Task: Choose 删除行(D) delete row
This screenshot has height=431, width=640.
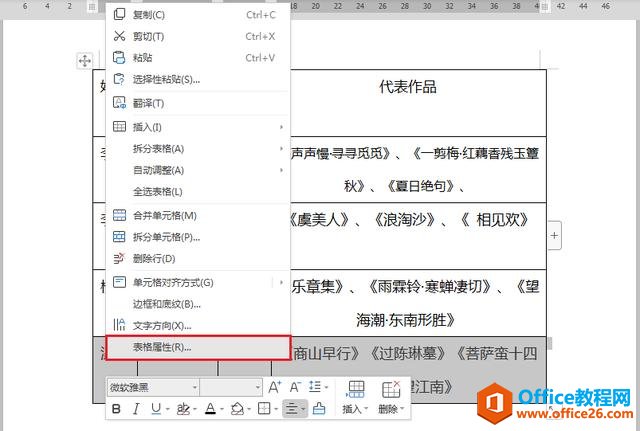Action: click(198, 259)
